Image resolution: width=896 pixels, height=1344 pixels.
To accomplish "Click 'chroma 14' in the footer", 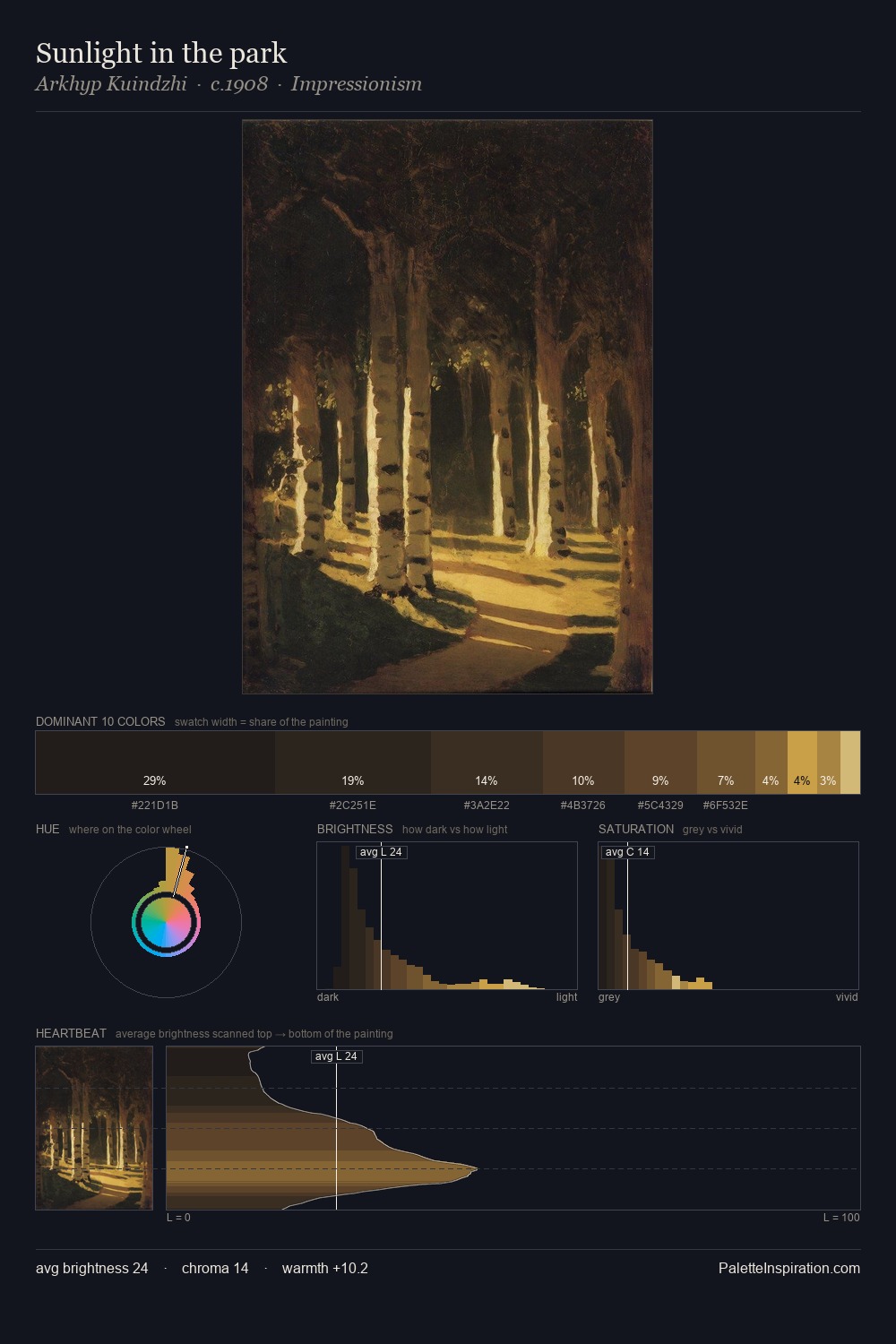I will (215, 1268).
